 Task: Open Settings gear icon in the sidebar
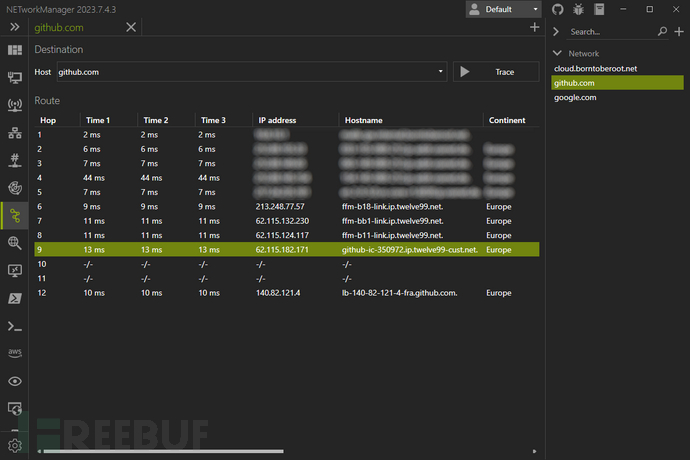15,445
